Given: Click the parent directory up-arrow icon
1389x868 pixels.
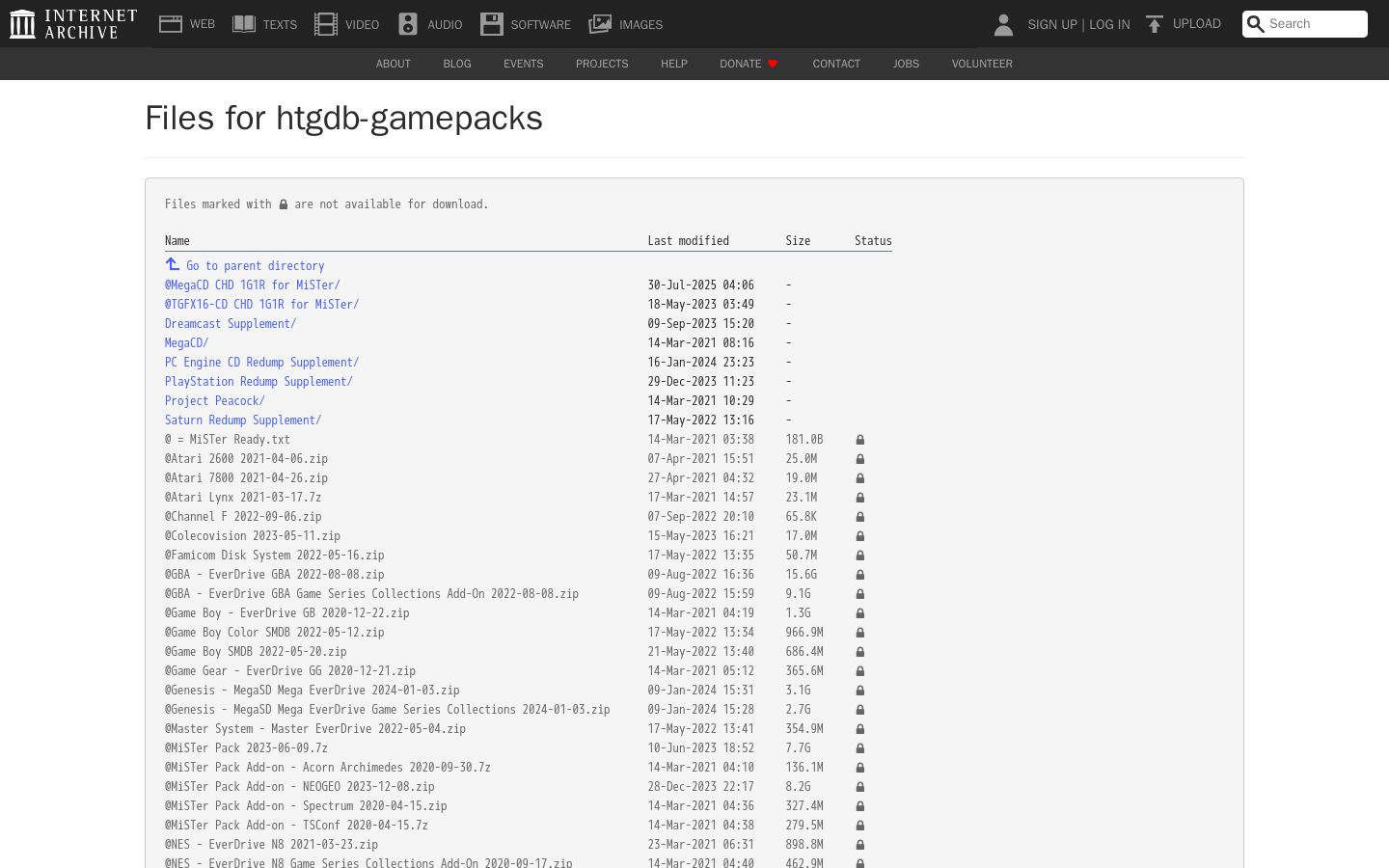Looking at the screenshot, I should point(173,264).
